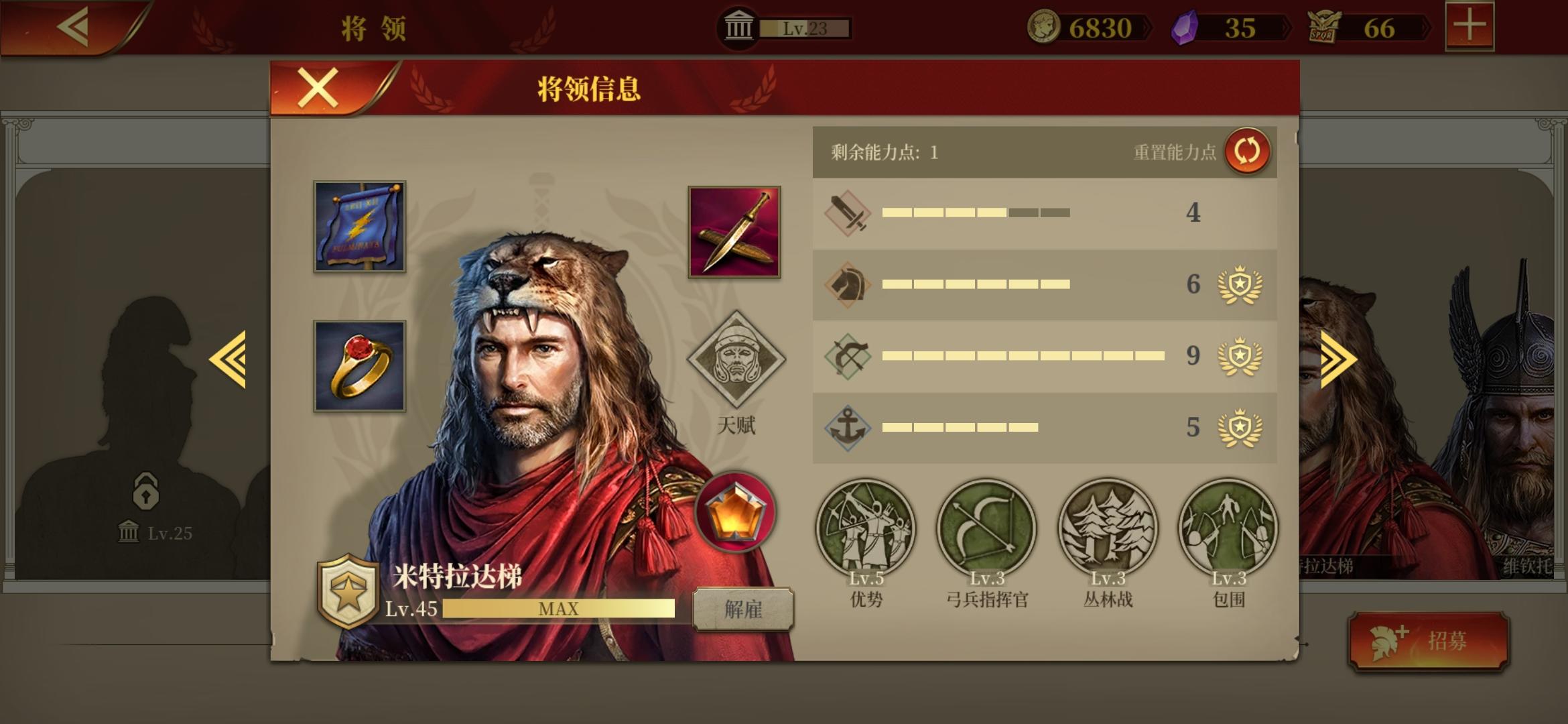
Task: Open the ruby ring equipment slot
Action: coord(360,365)
